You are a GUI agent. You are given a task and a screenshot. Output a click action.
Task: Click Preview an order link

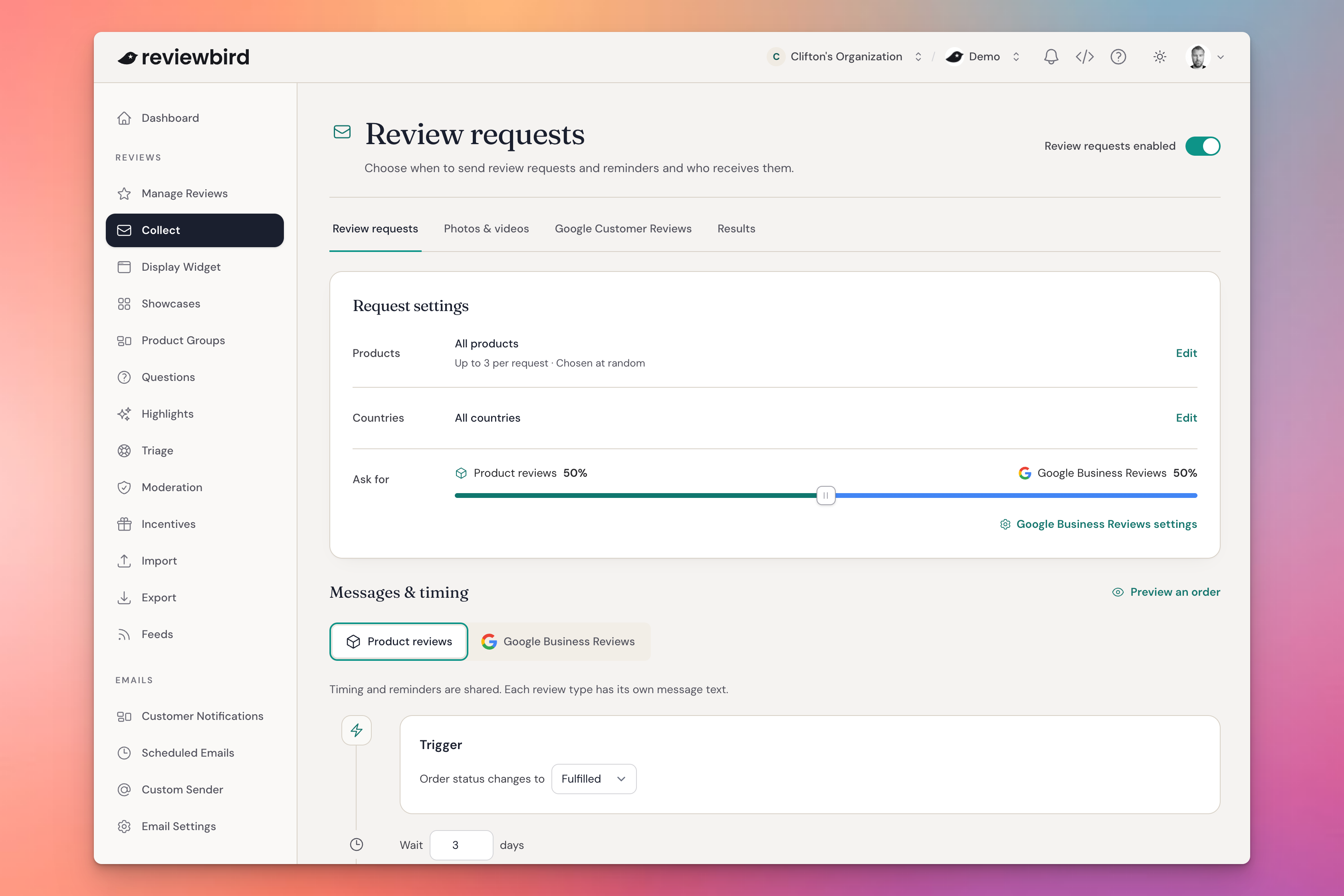(x=1166, y=592)
